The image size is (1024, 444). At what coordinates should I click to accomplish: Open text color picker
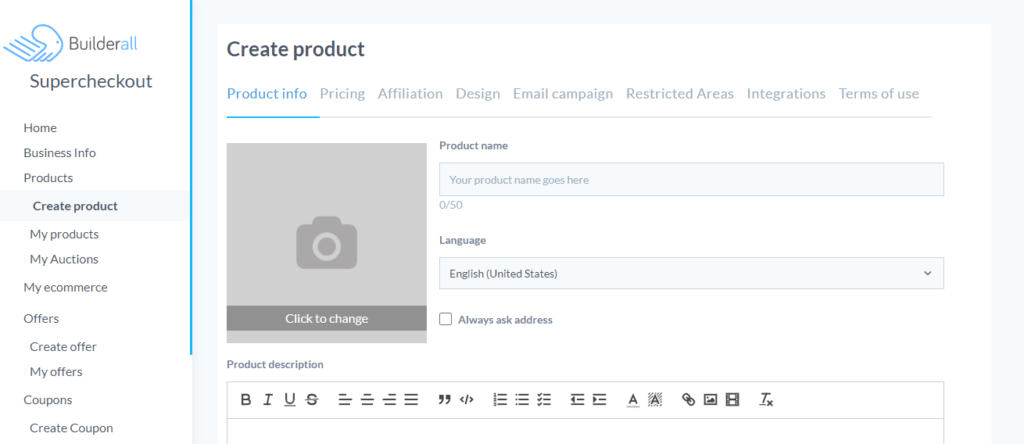pos(633,400)
